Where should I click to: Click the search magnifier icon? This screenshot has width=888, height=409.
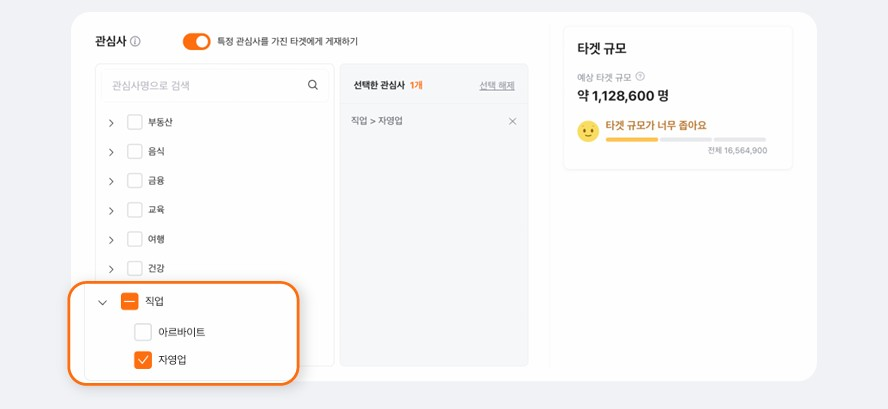pyautogui.click(x=313, y=85)
